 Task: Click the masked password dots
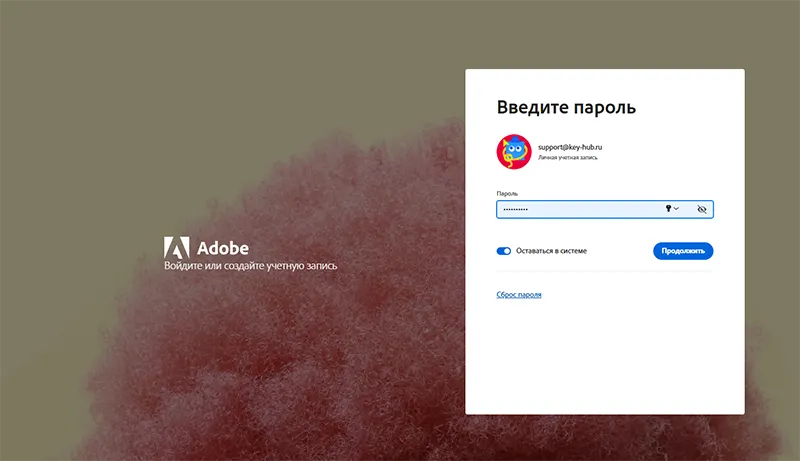515,209
